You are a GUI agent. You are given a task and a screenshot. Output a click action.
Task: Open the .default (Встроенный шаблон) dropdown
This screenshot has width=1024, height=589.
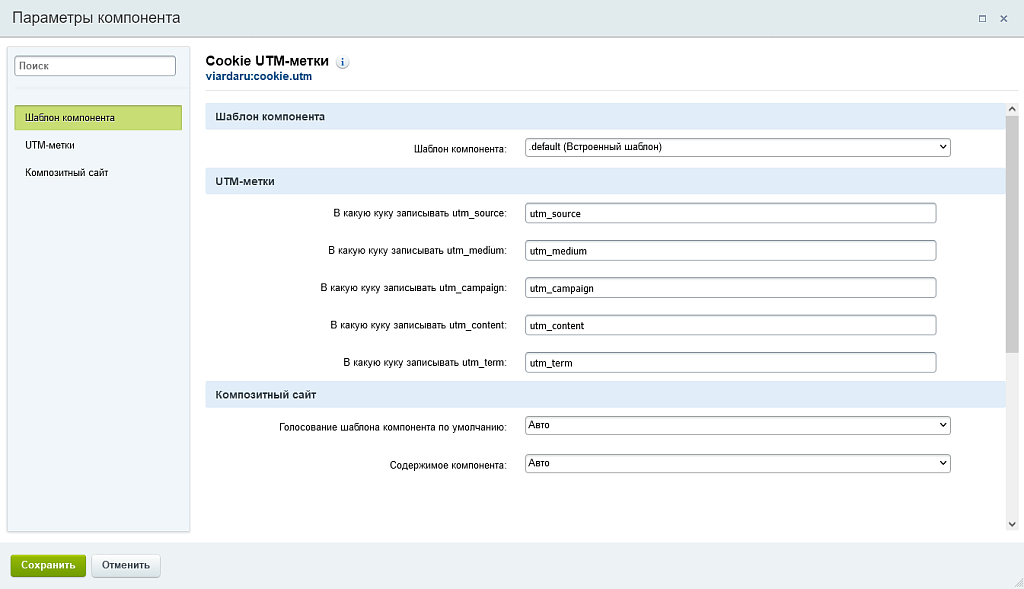point(736,146)
